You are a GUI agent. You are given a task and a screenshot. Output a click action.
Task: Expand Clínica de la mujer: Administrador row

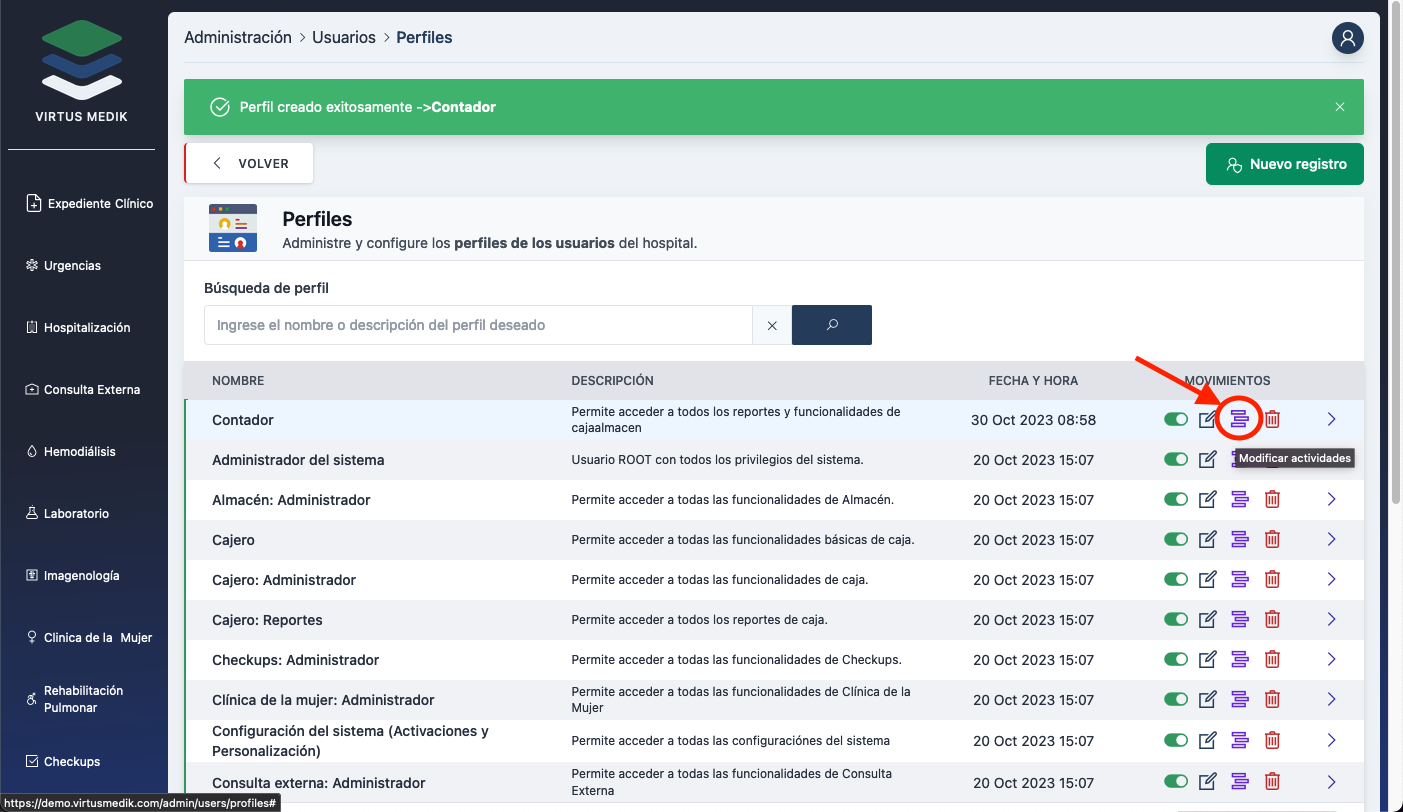click(1331, 700)
